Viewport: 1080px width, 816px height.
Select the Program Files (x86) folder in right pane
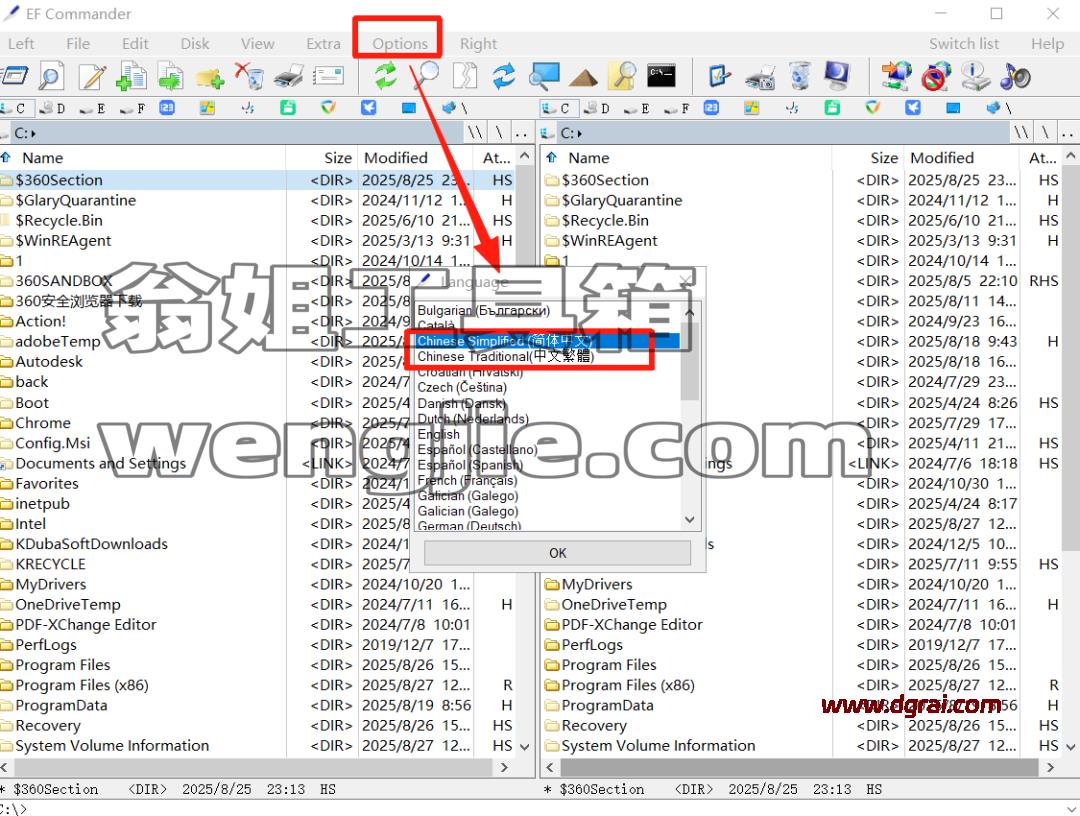(627, 685)
